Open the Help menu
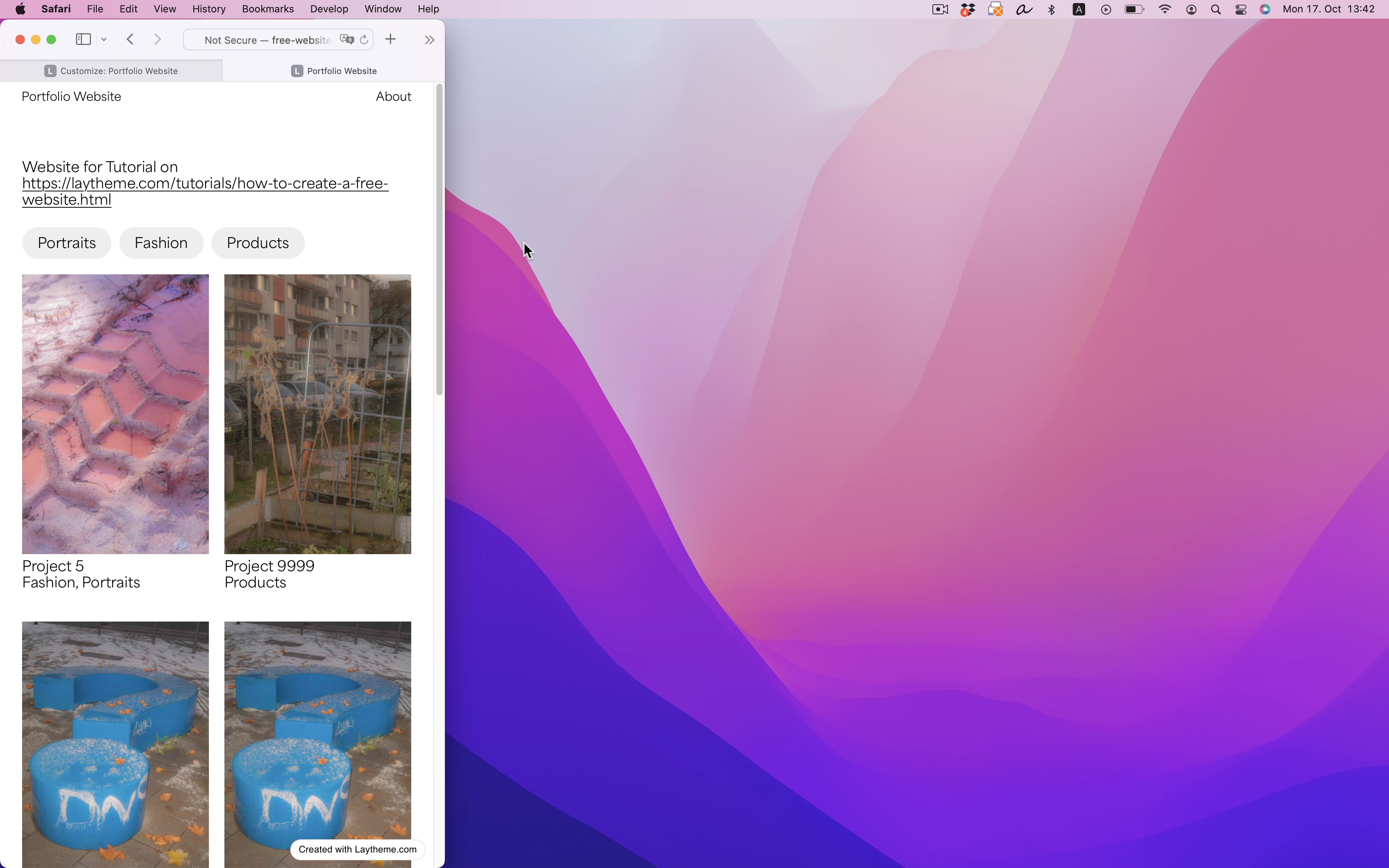This screenshot has width=1389, height=868. (x=428, y=9)
